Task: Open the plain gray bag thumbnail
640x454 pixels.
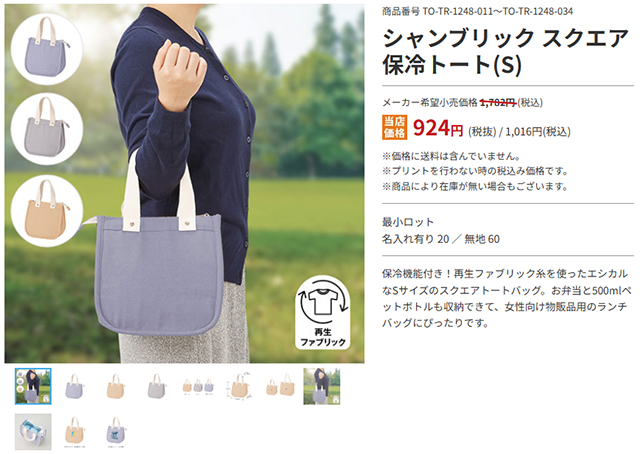Action: 157,386
